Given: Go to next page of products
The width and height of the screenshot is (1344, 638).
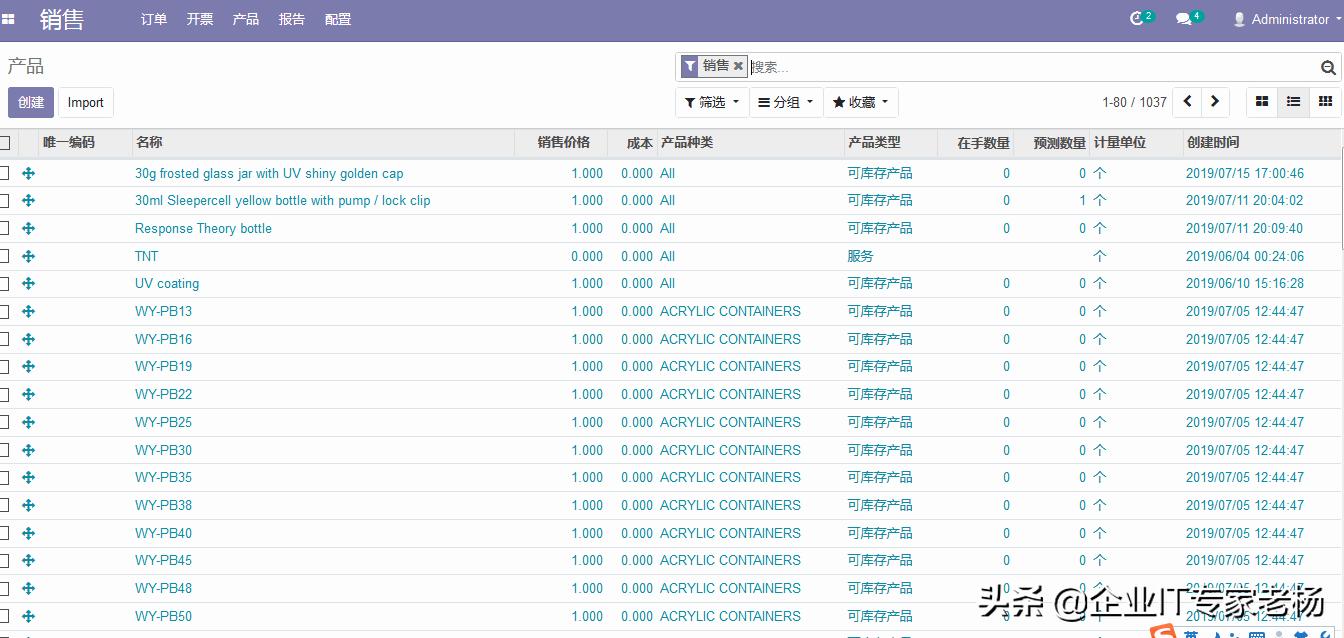Looking at the screenshot, I should coord(1215,102).
